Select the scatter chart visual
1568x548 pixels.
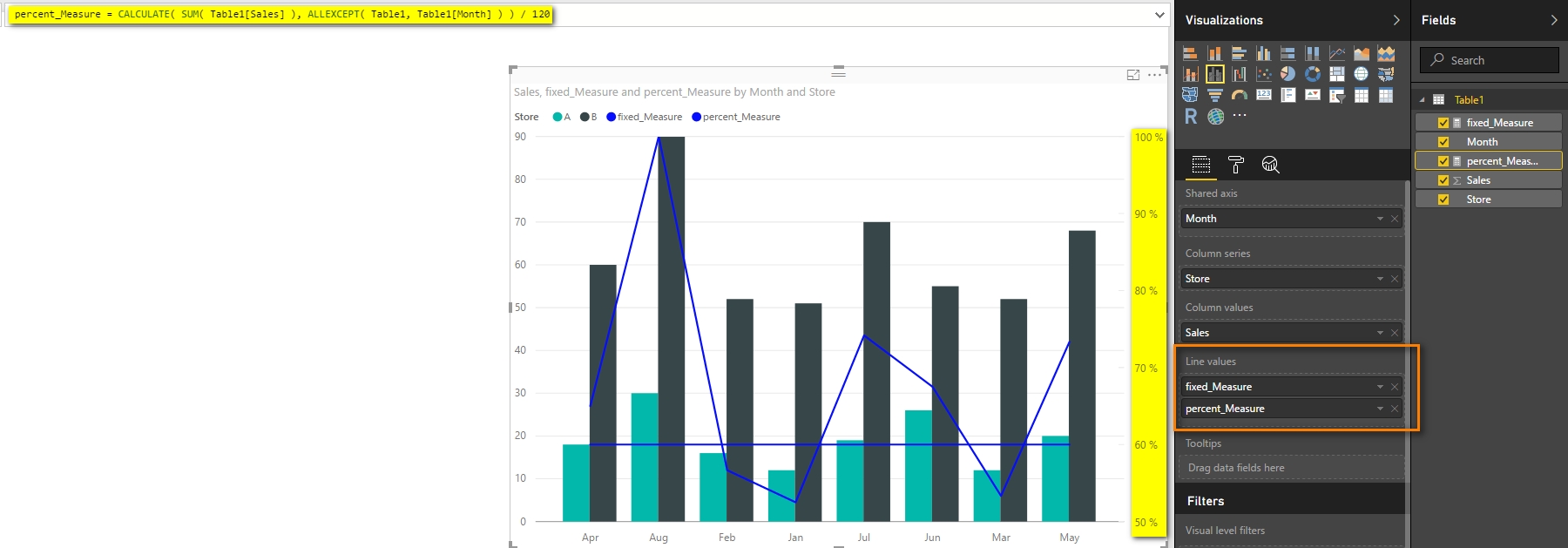tap(1263, 74)
